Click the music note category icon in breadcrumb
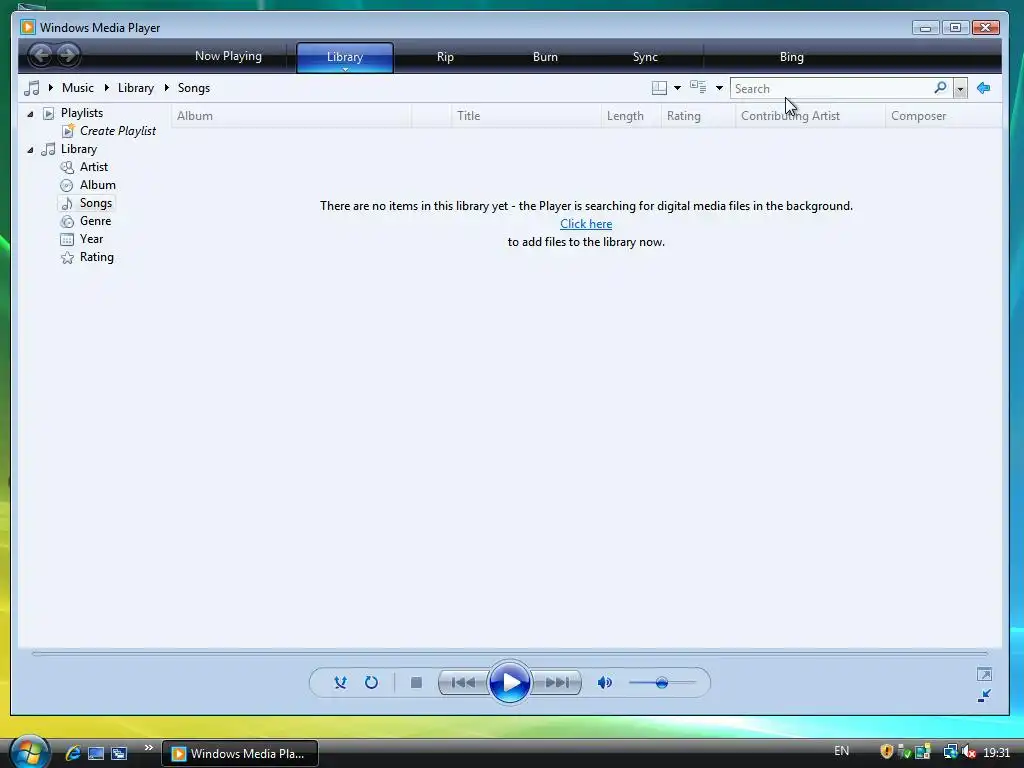The width and height of the screenshot is (1024, 768). coord(31,88)
